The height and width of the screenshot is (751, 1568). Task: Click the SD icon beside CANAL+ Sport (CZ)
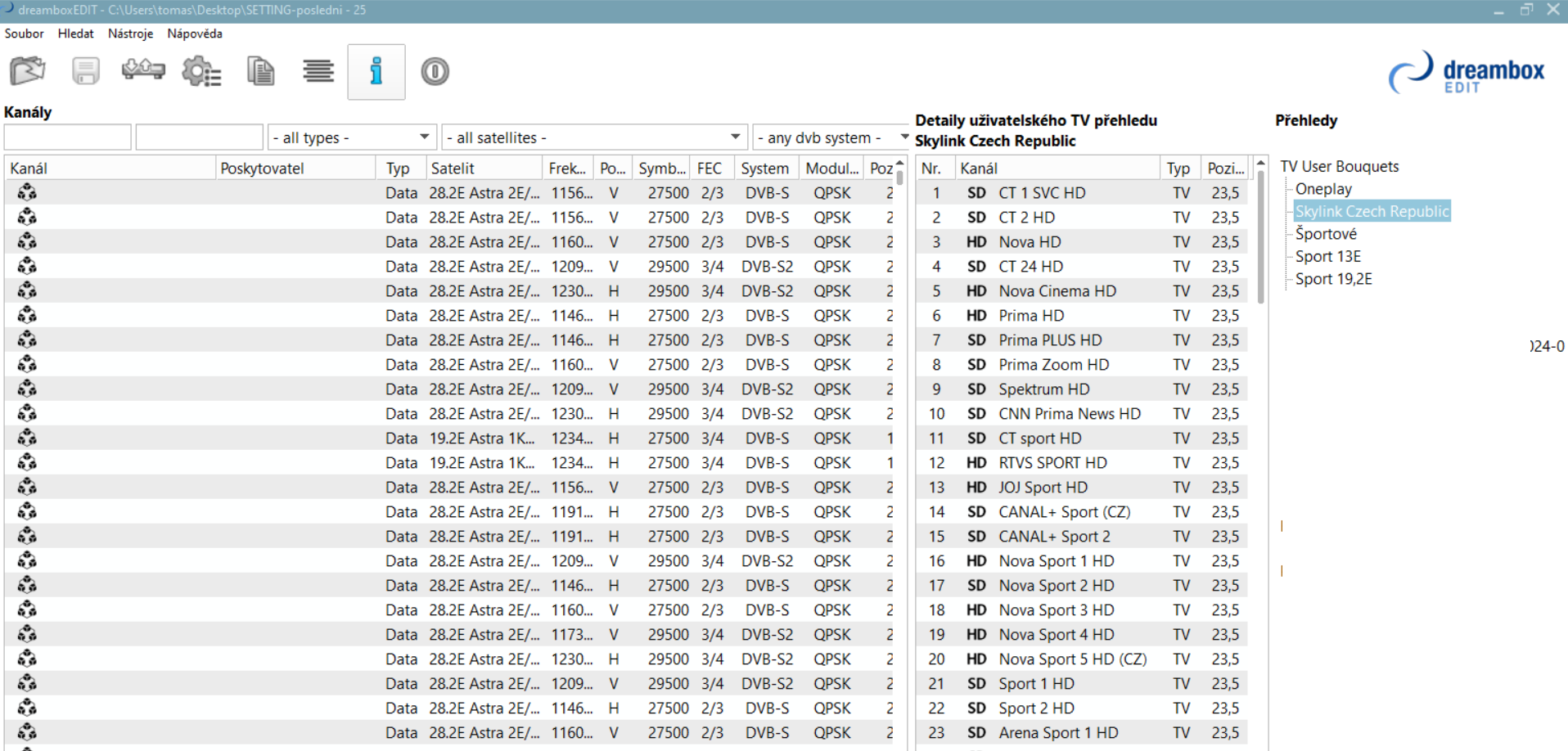point(976,512)
